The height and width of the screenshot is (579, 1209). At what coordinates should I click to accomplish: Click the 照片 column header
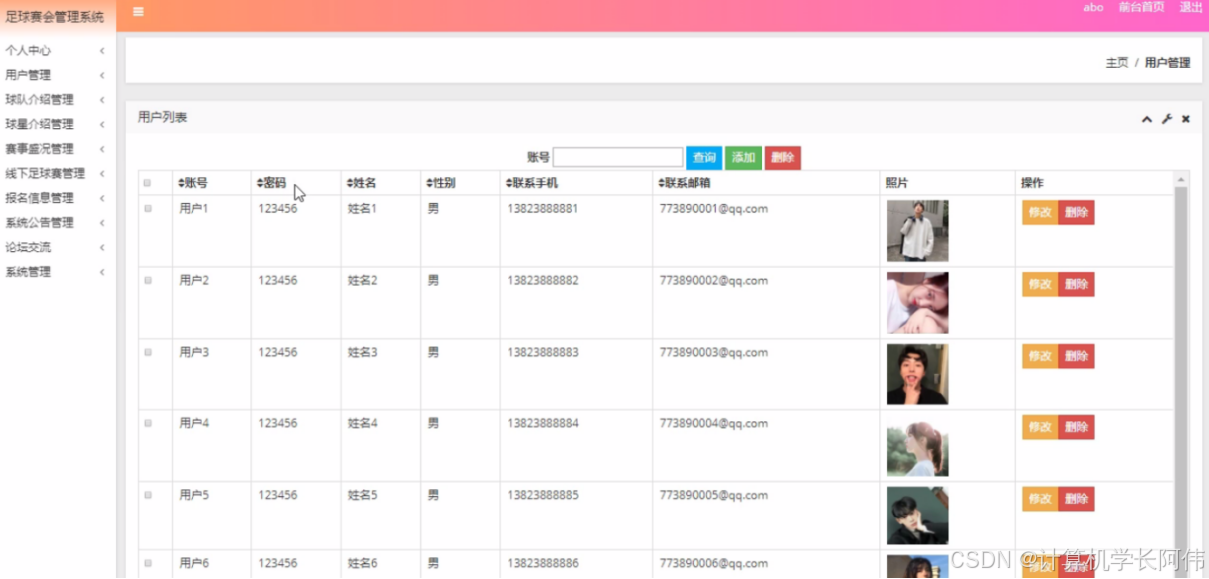click(x=897, y=183)
